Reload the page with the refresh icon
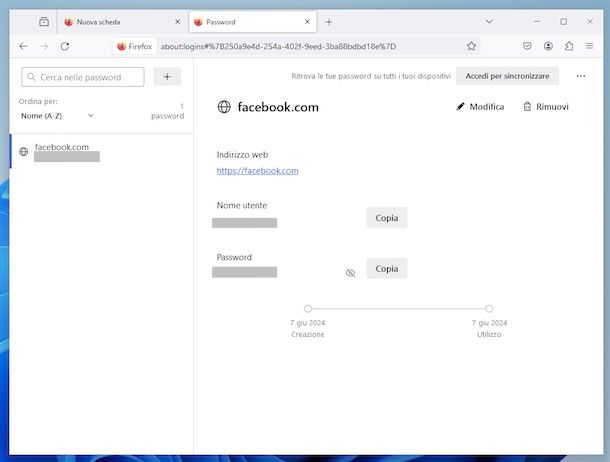The height and width of the screenshot is (462, 610). (x=65, y=46)
